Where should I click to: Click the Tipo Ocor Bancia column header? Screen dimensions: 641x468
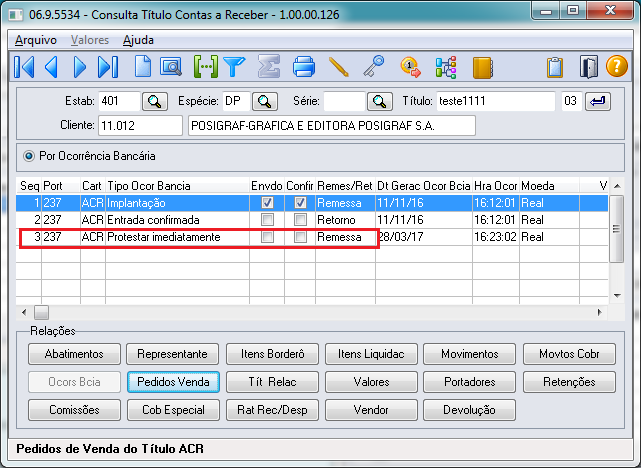(177, 186)
